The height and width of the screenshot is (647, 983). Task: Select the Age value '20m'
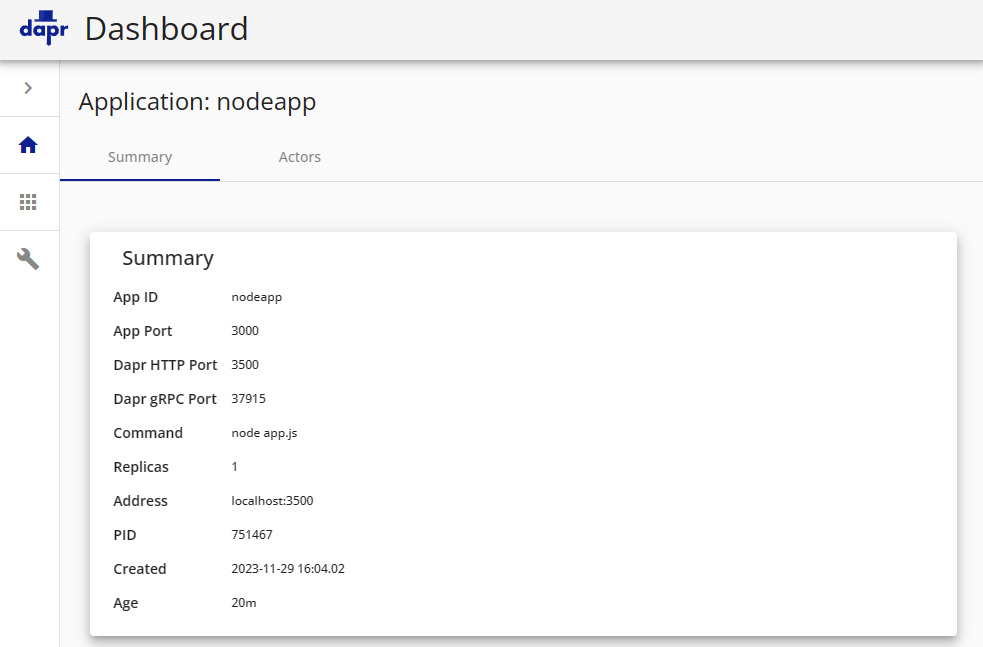[244, 602]
